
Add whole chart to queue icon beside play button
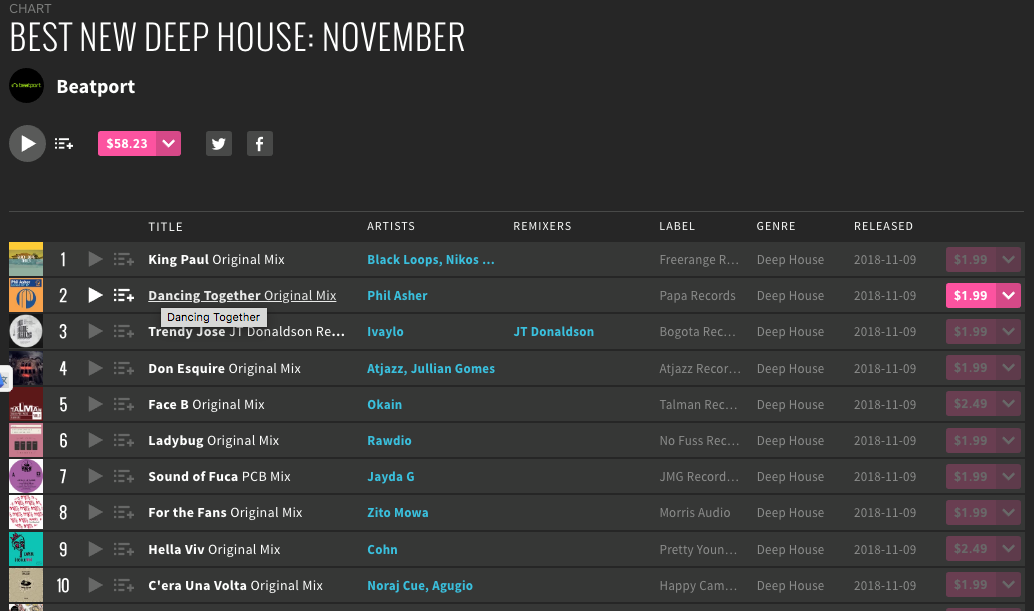pyautogui.click(x=63, y=144)
